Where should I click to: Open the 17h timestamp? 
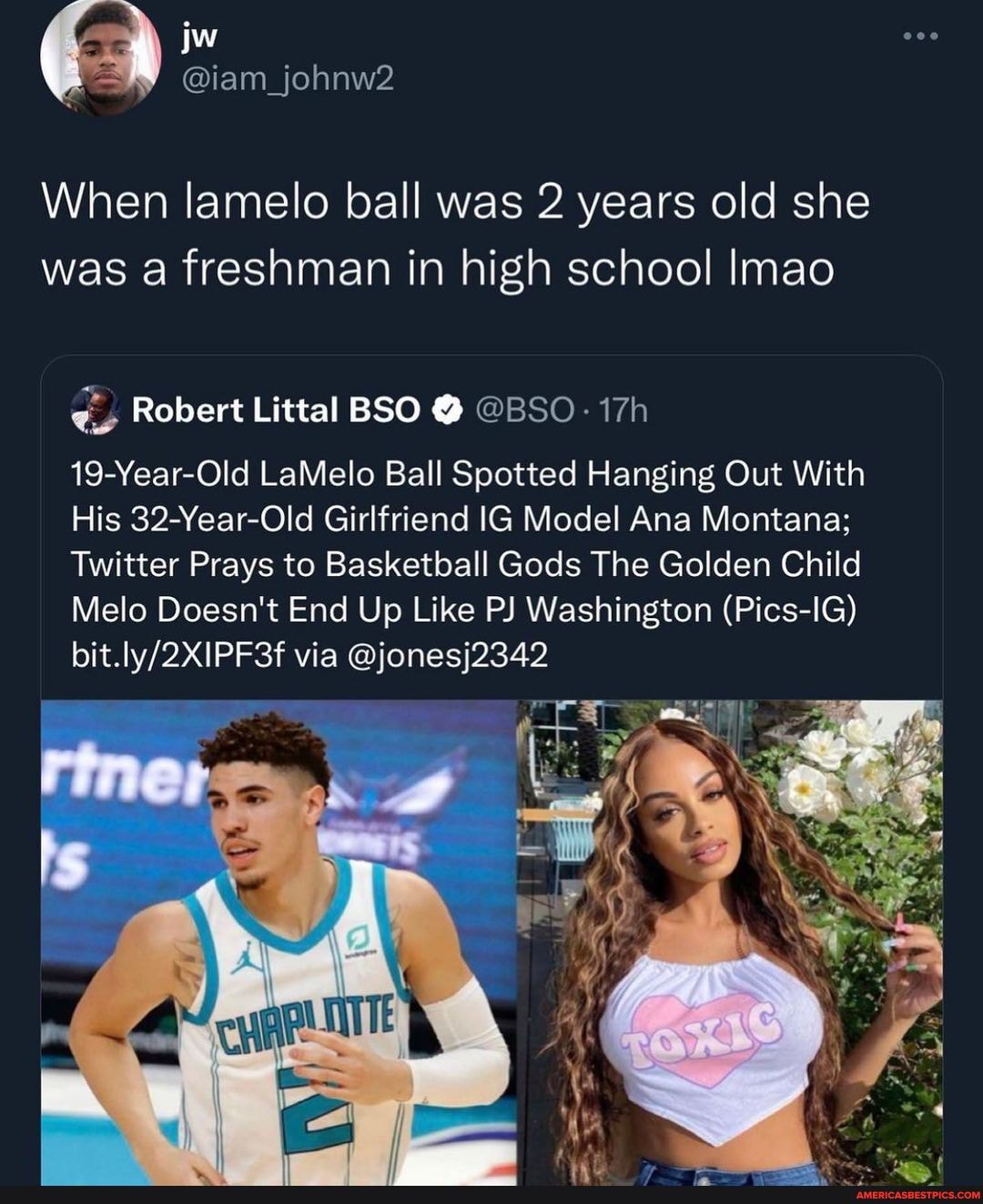tap(624, 411)
